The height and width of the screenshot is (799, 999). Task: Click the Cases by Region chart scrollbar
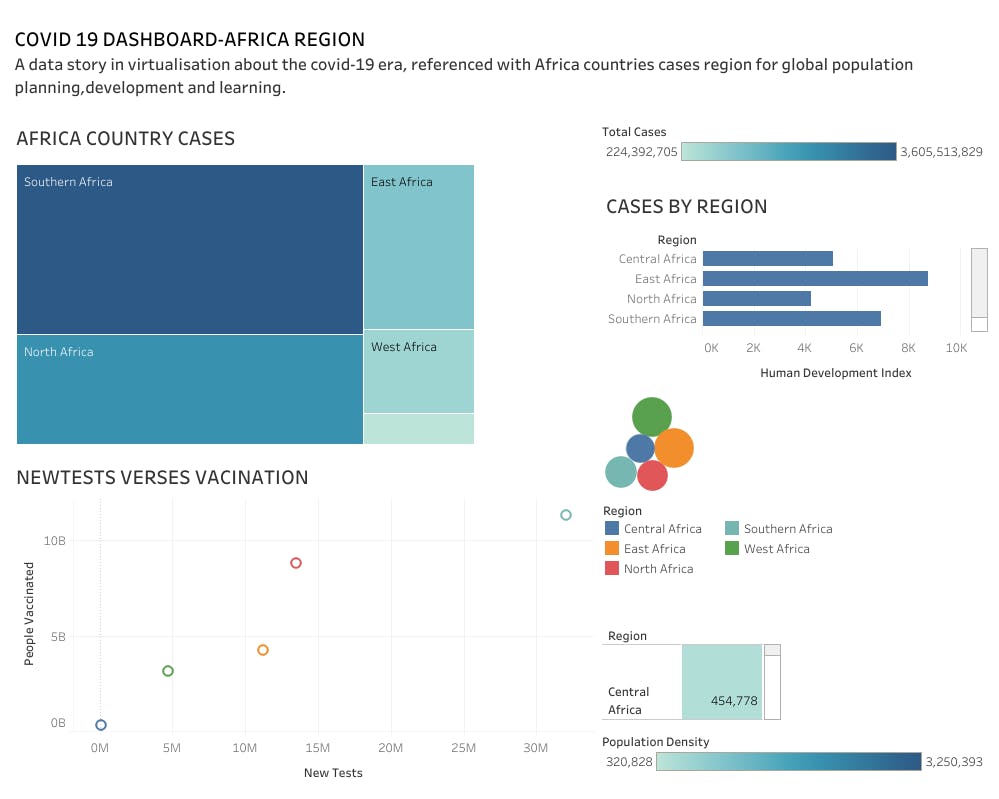click(979, 290)
